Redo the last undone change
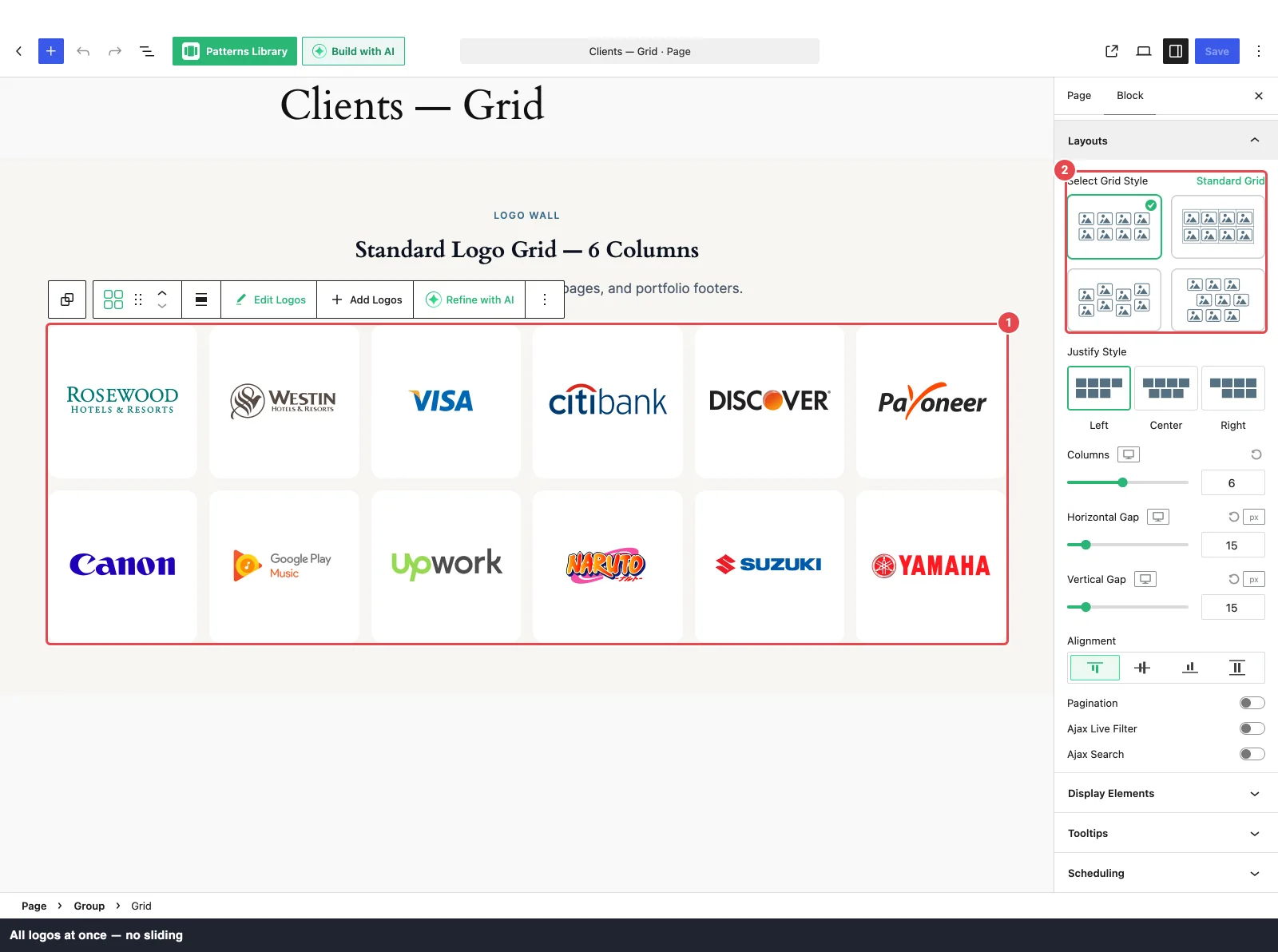The width and height of the screenshot is (1278, 952). click(115, 51)
